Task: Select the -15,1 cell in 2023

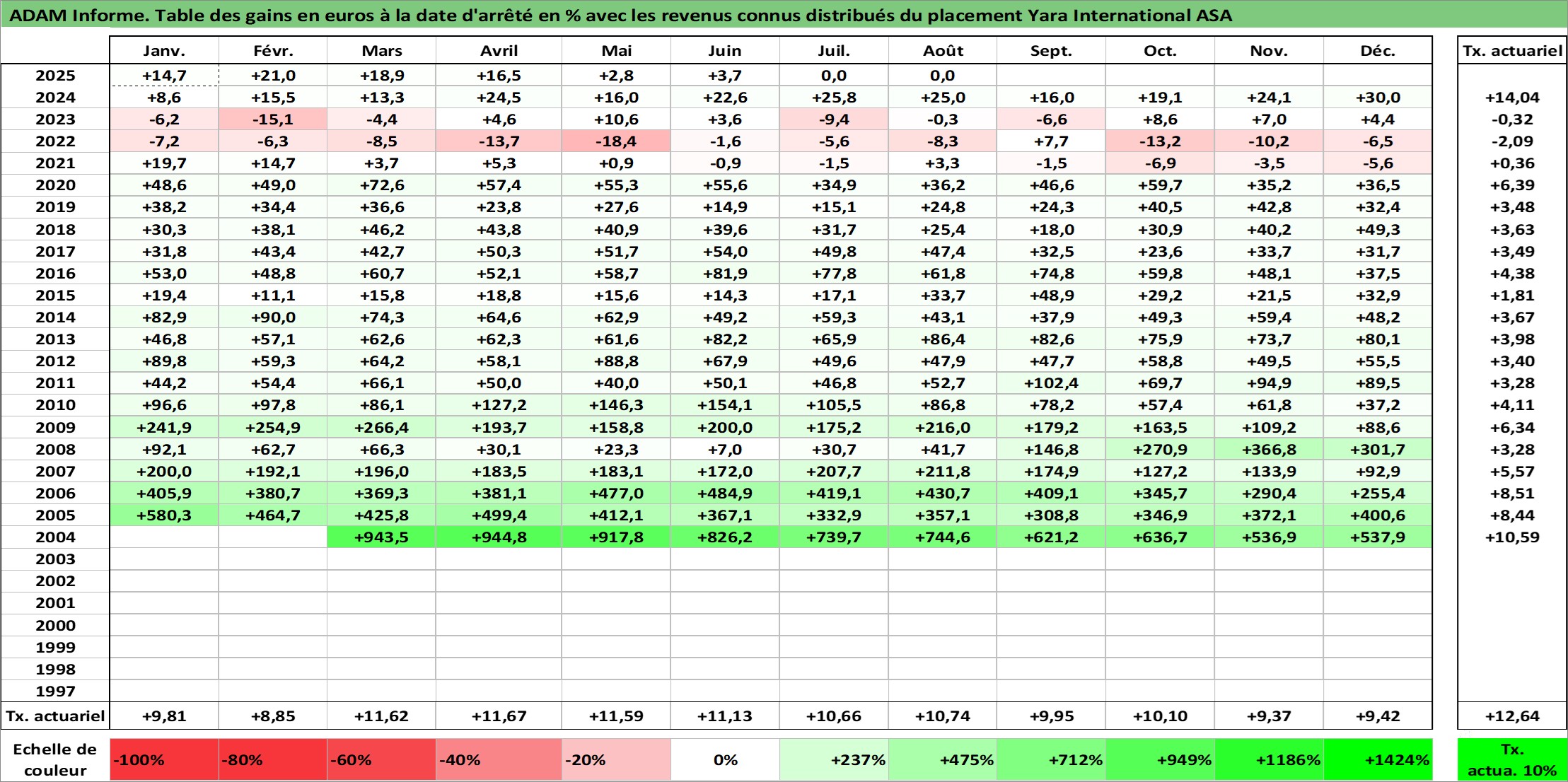Action: tap(273, 119)
